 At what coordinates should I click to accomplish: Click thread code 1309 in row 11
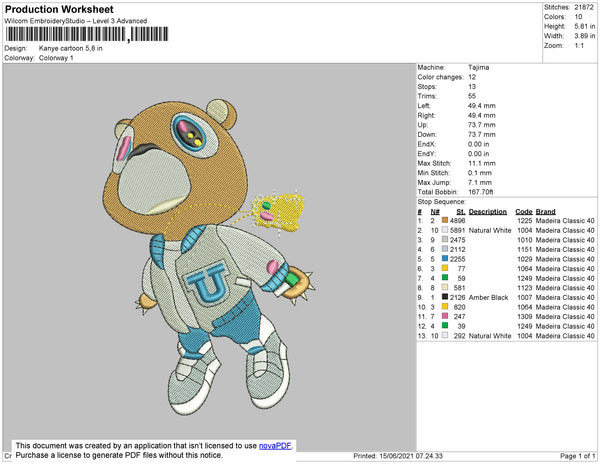[525, 316]
